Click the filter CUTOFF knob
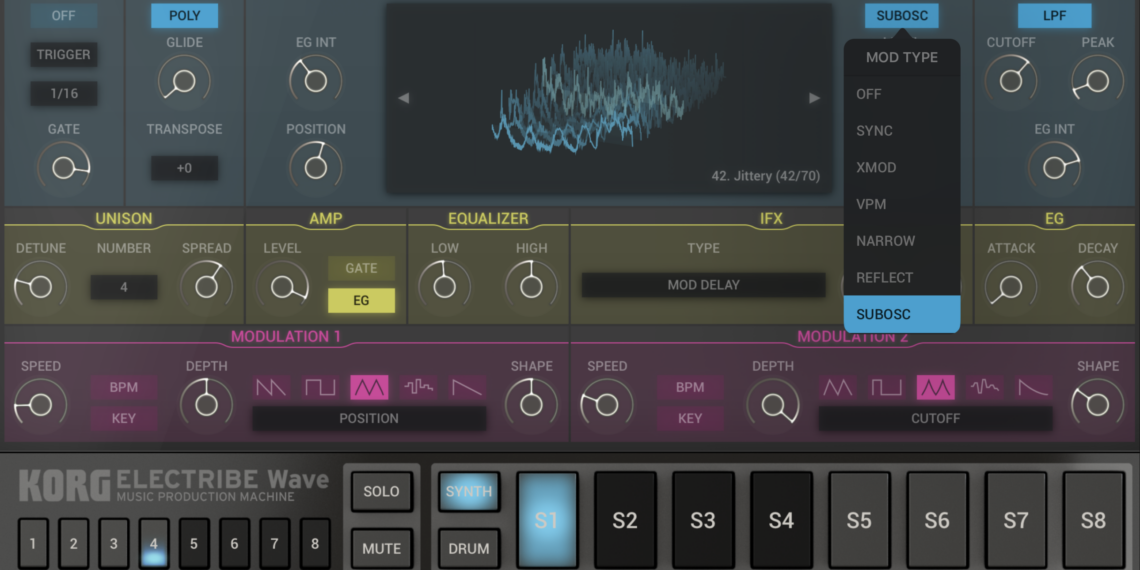Image resolution: width=1140 pixels, height=570 pixels. coord(1011,81)
